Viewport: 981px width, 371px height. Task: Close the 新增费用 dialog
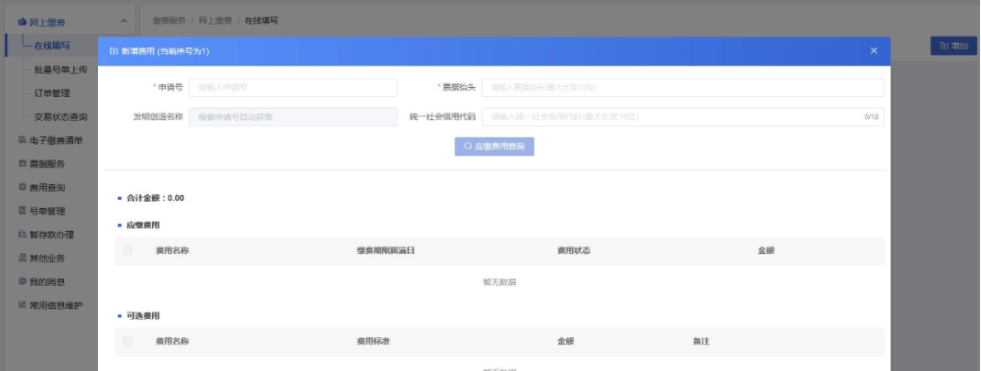click(874, 51)
